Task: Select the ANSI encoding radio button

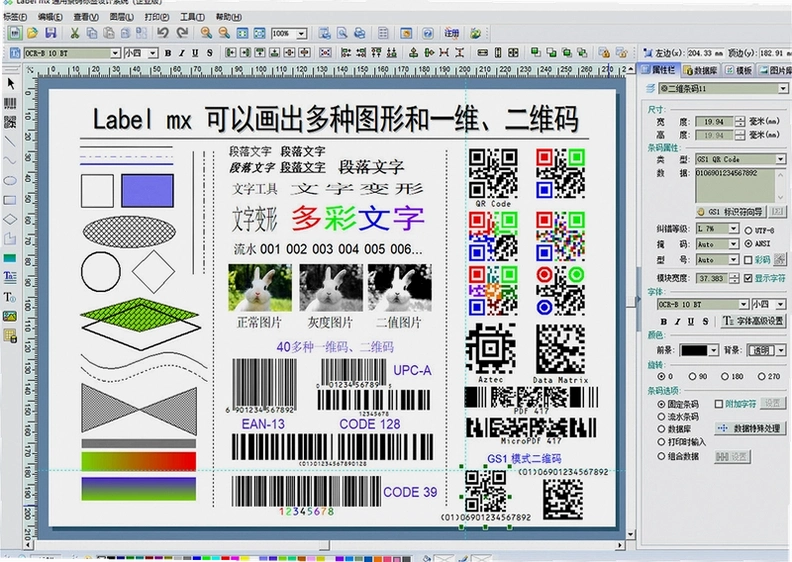Action: [749, 243]
